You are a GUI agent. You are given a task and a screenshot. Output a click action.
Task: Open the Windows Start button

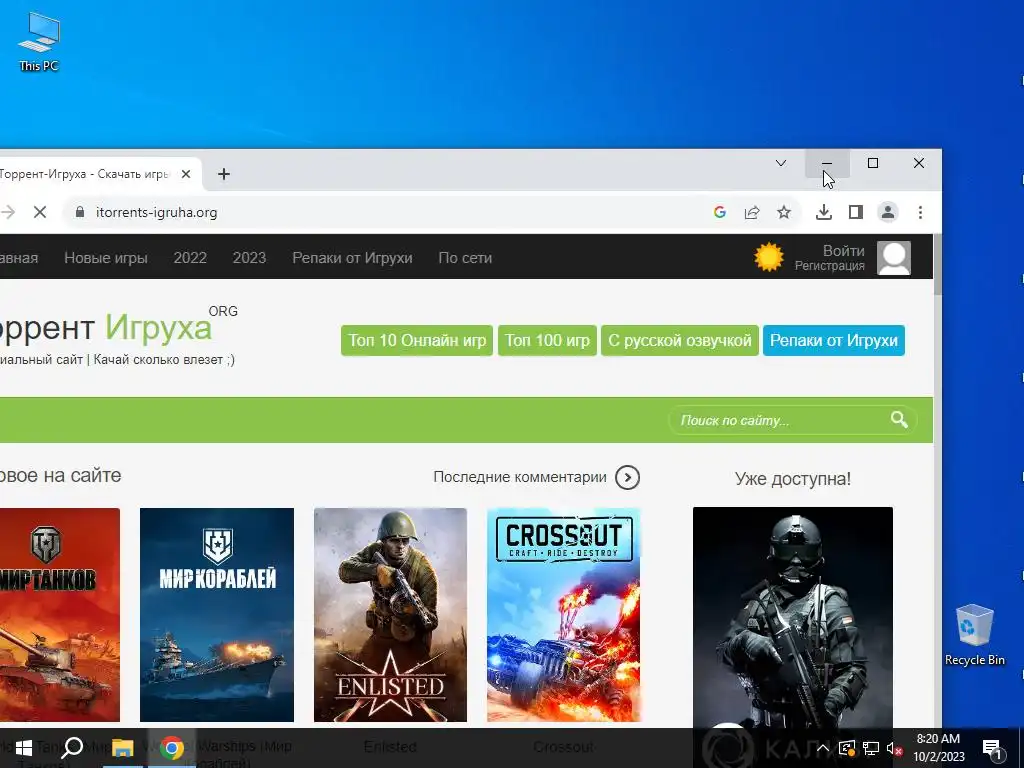pos(24,748)
